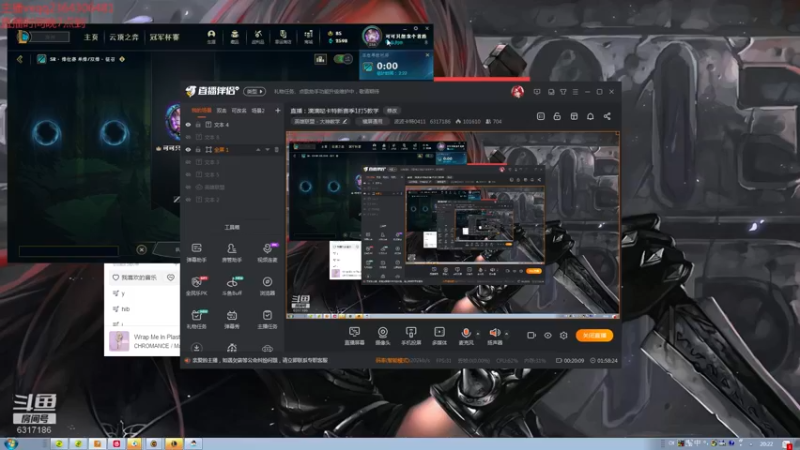This screenshot has height=450, width=800.
Task: Open the streaming settings gear icon
Action: click(x=563, y=335)
